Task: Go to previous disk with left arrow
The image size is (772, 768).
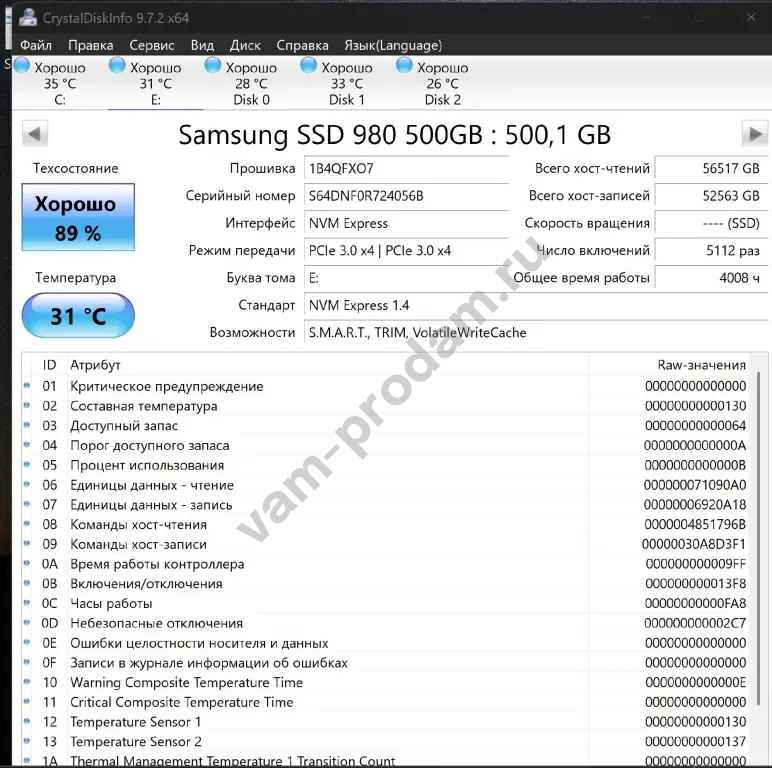Action: (35, 133)
